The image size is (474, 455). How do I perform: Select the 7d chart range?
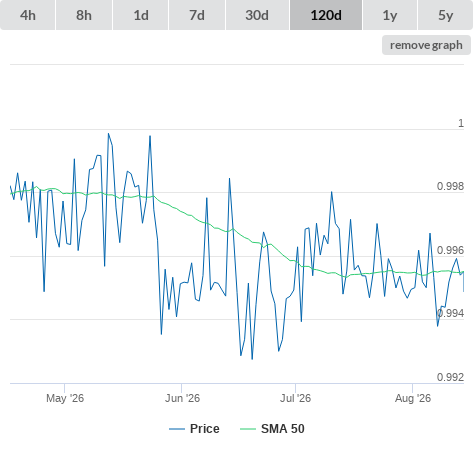pos(197,15)
